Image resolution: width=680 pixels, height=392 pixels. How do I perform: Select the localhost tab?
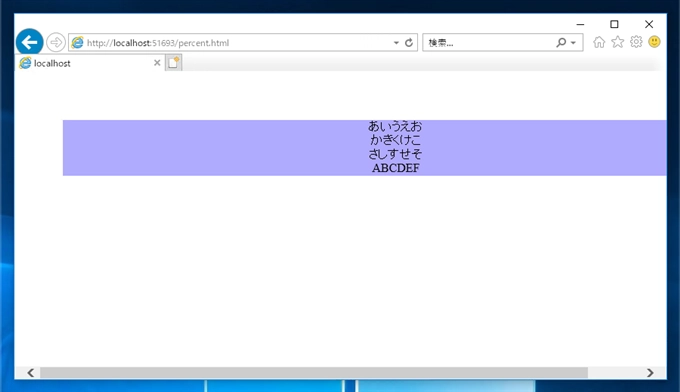coord(90,63)
